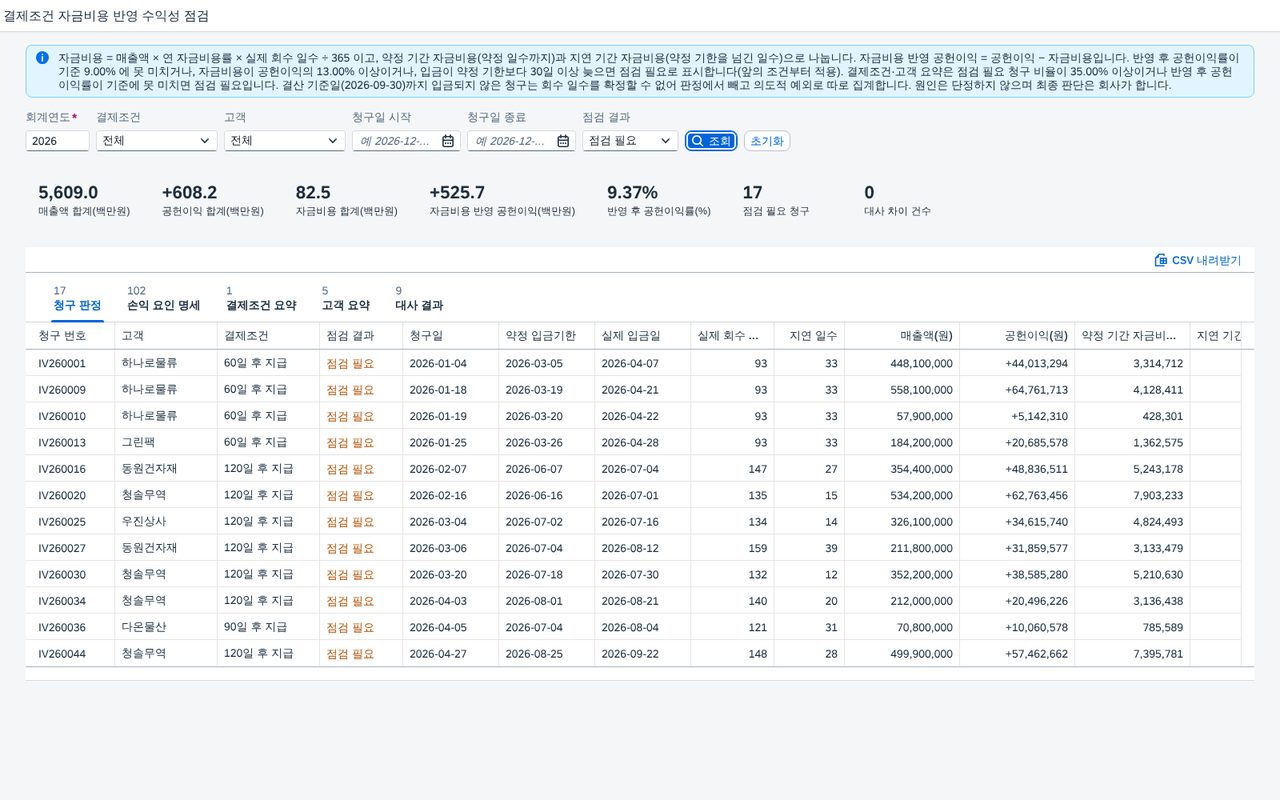Download the table via CSV 내려받기
Screen dimensions: 1280x800
point(1198,260)
